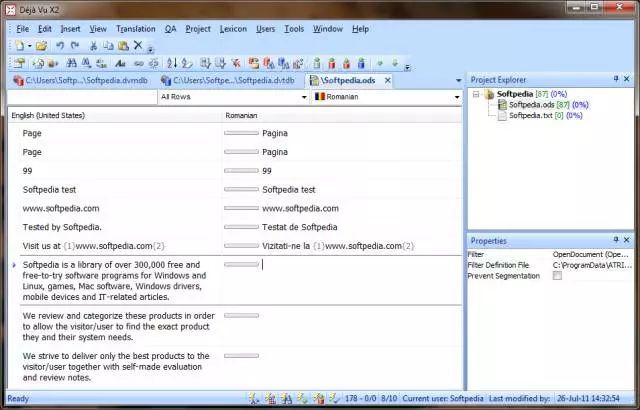The image size is (640, 410).
Task: Click the status bar of the 99 target row
Action: [x=241, y=171]
